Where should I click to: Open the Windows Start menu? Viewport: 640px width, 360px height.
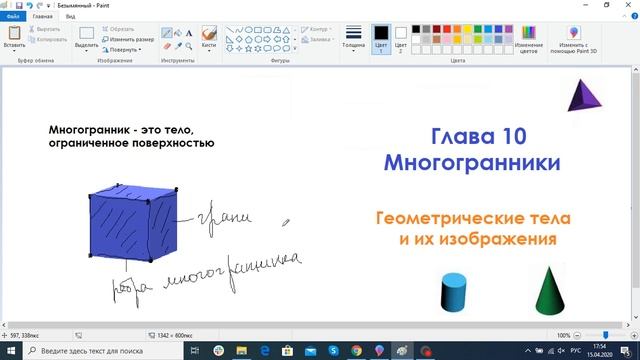point(11,351)
